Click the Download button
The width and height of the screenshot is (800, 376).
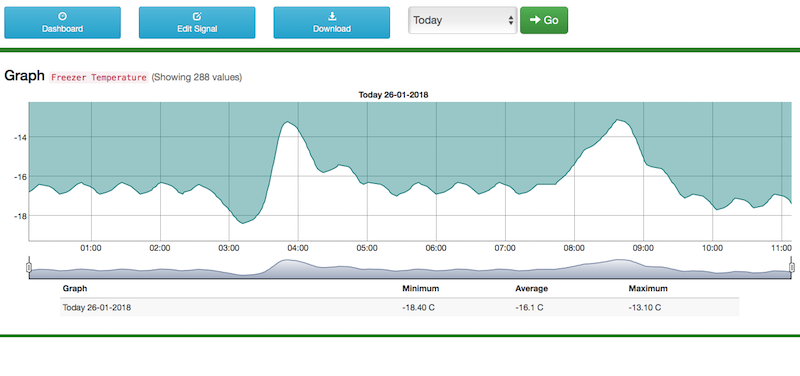pos(332,22)
